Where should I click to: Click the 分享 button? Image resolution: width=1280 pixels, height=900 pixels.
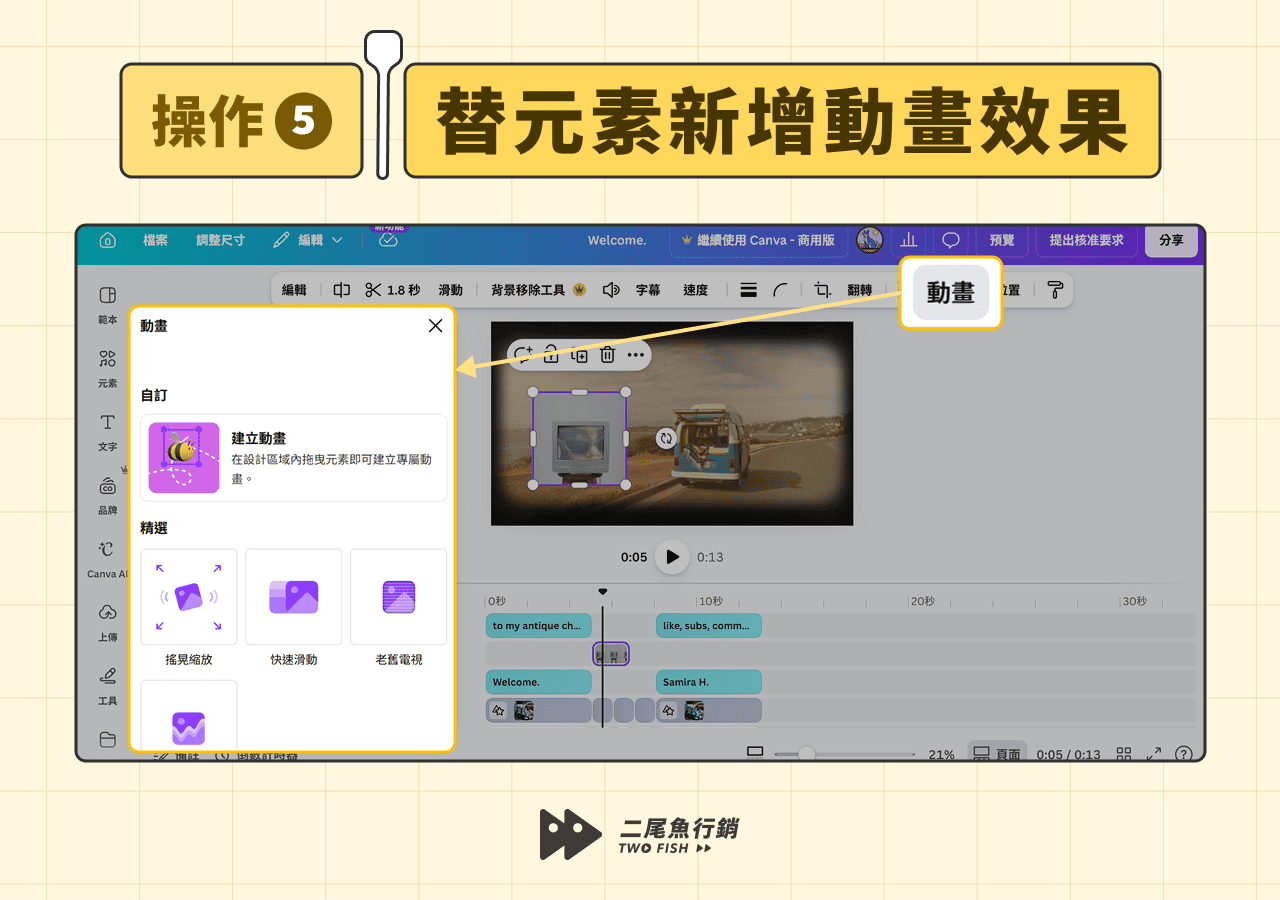click(1171, 240)
